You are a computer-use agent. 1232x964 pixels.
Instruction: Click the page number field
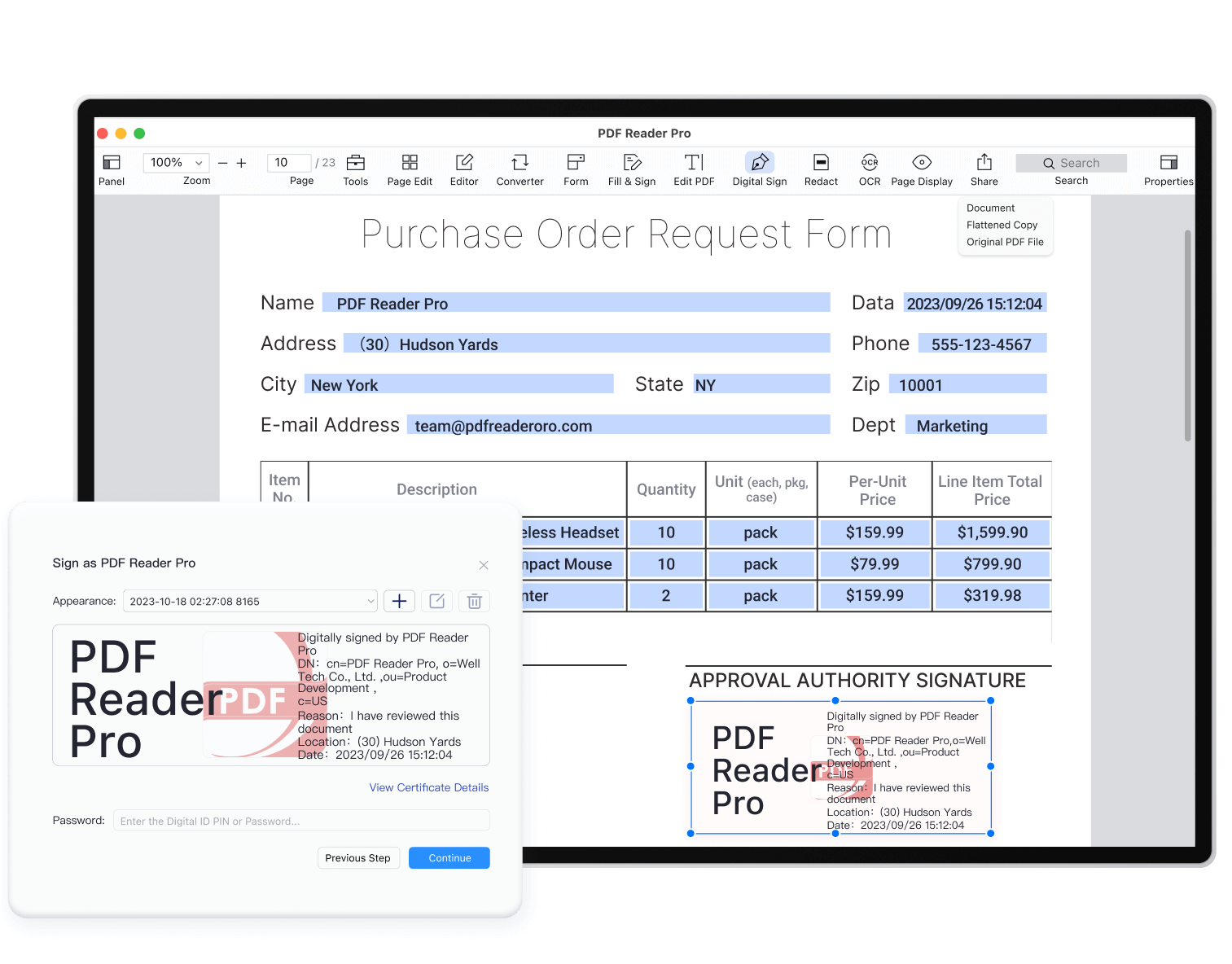click(289, 163)
